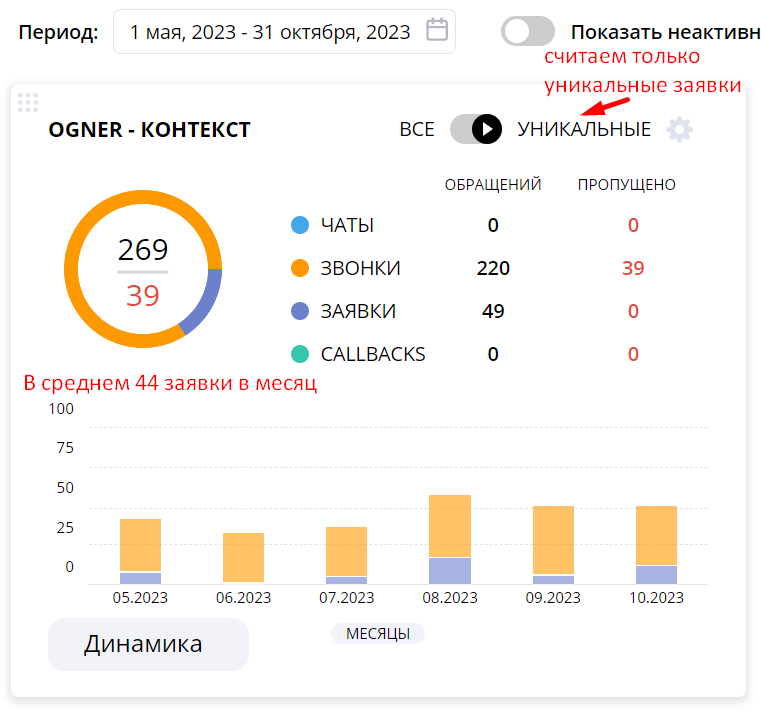
Task: Click the donut chart total 269
Action: click(x=143, y=250)
